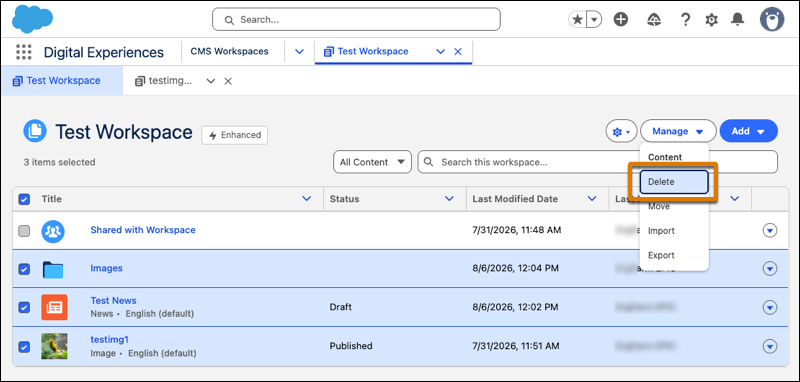The height and width of the screenshot is (382, 800).
Task: Click the 8/6/2026, 12:04 PM date cell
Action: (x=515, y=268)
